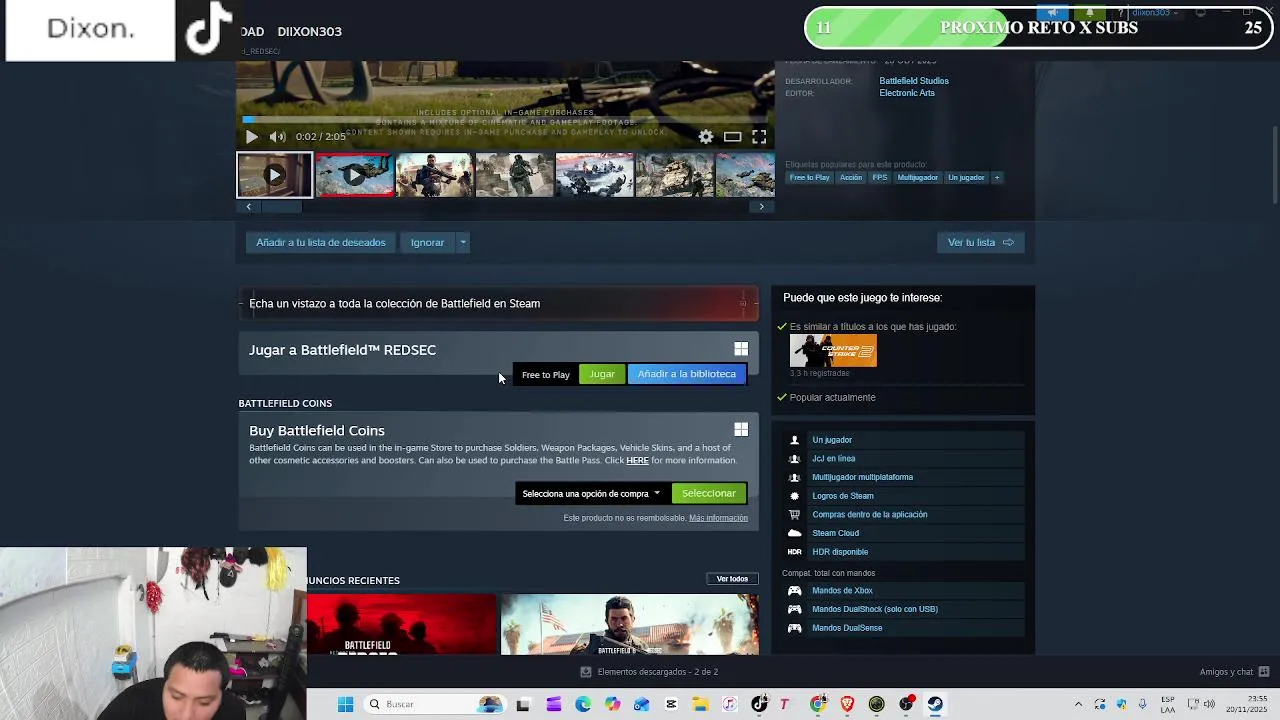The width and height of the screenshot is (1280, 720).
Task: Click Ver todos announcements button
Action: coord(732,579)
